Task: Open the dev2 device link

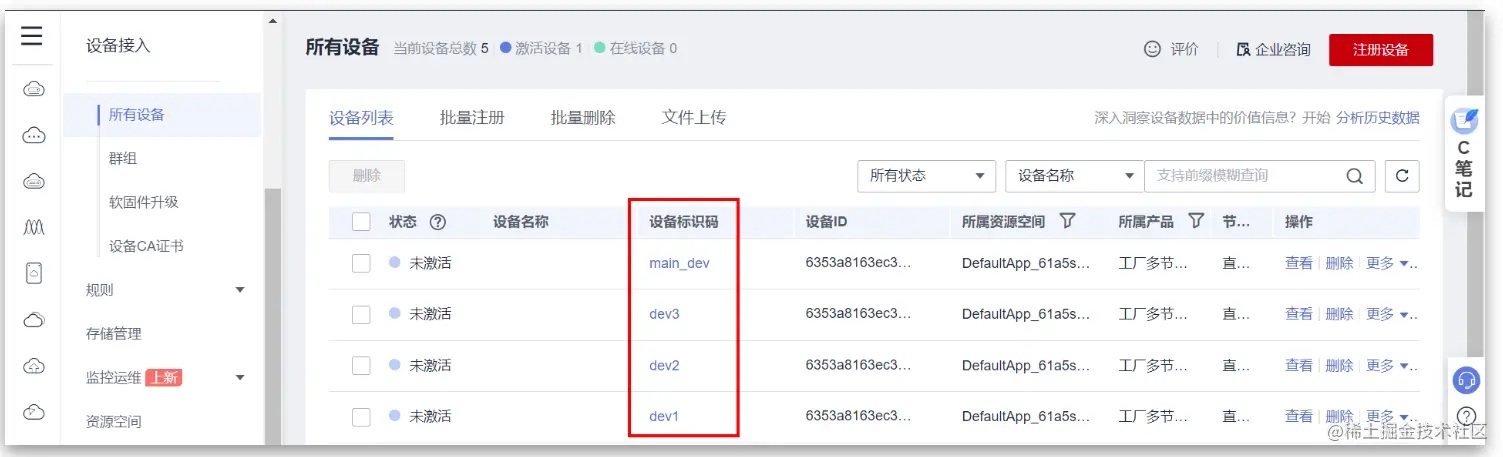Action: [664, 365]
